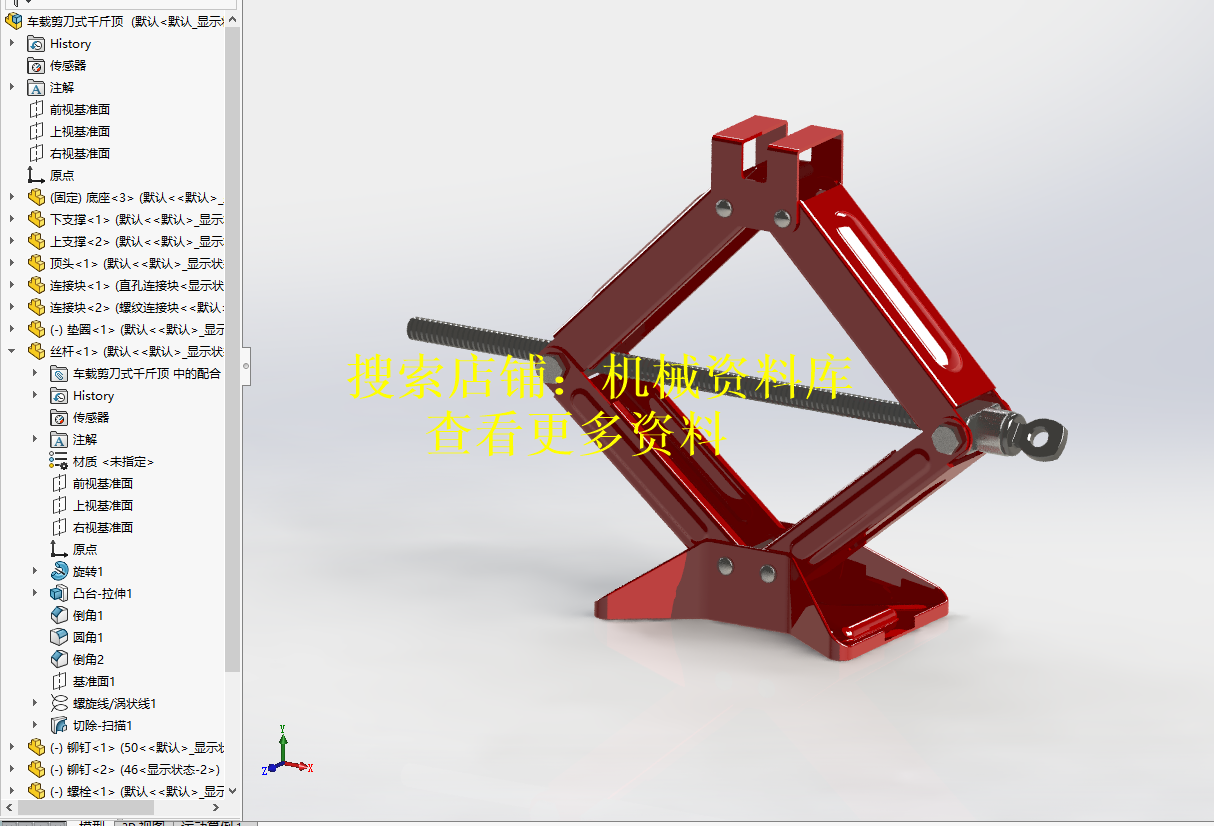Click the horizontal scroll-right arrow
This screenshot has width=1214, height=826.
218,807
